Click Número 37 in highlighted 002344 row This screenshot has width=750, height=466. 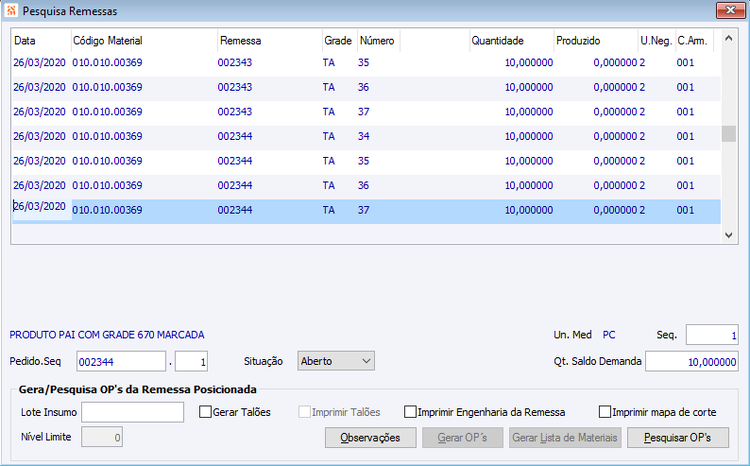click(x=364, y=210)
